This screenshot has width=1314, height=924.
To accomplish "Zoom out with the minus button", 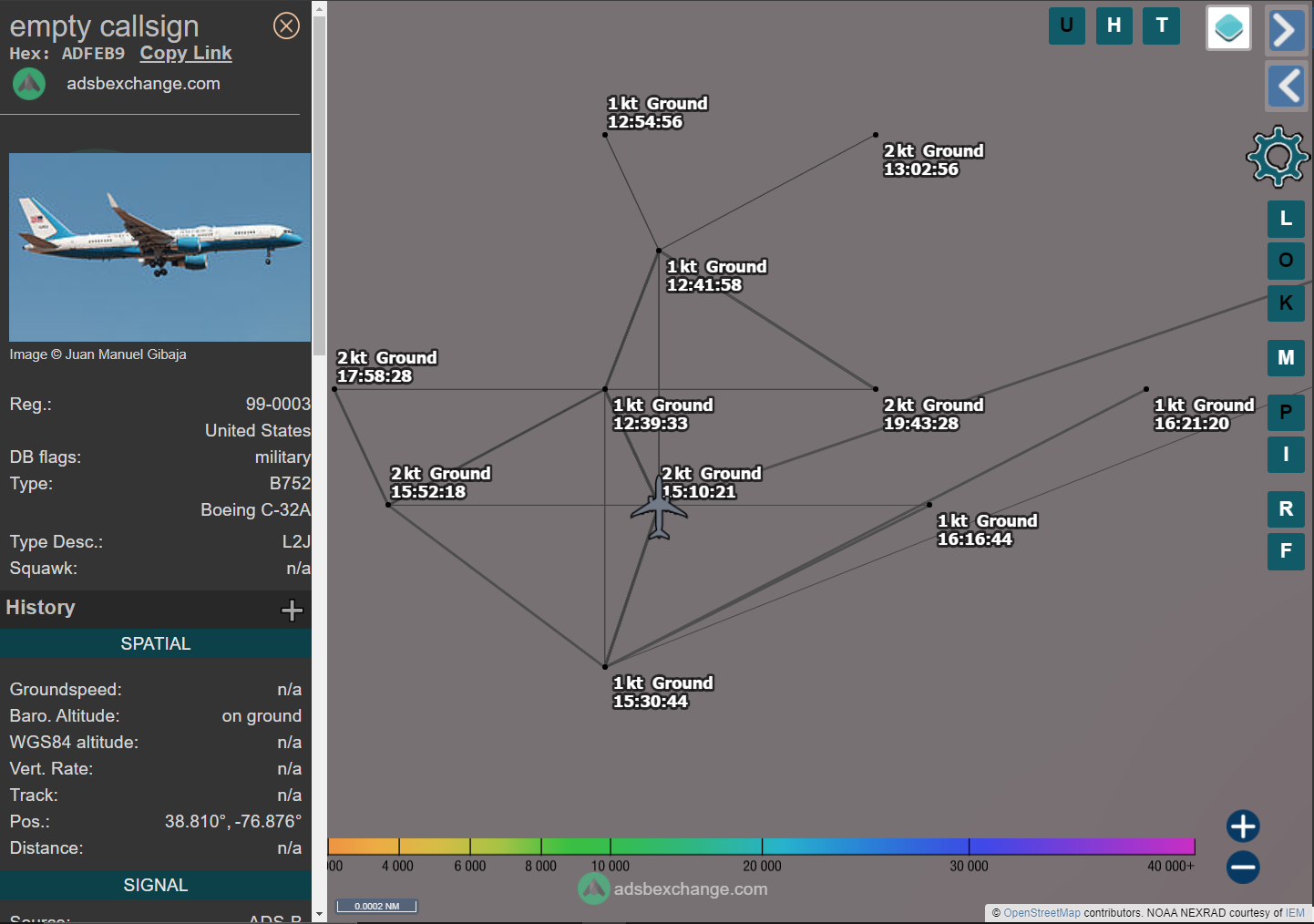I will coord(1243,867).
